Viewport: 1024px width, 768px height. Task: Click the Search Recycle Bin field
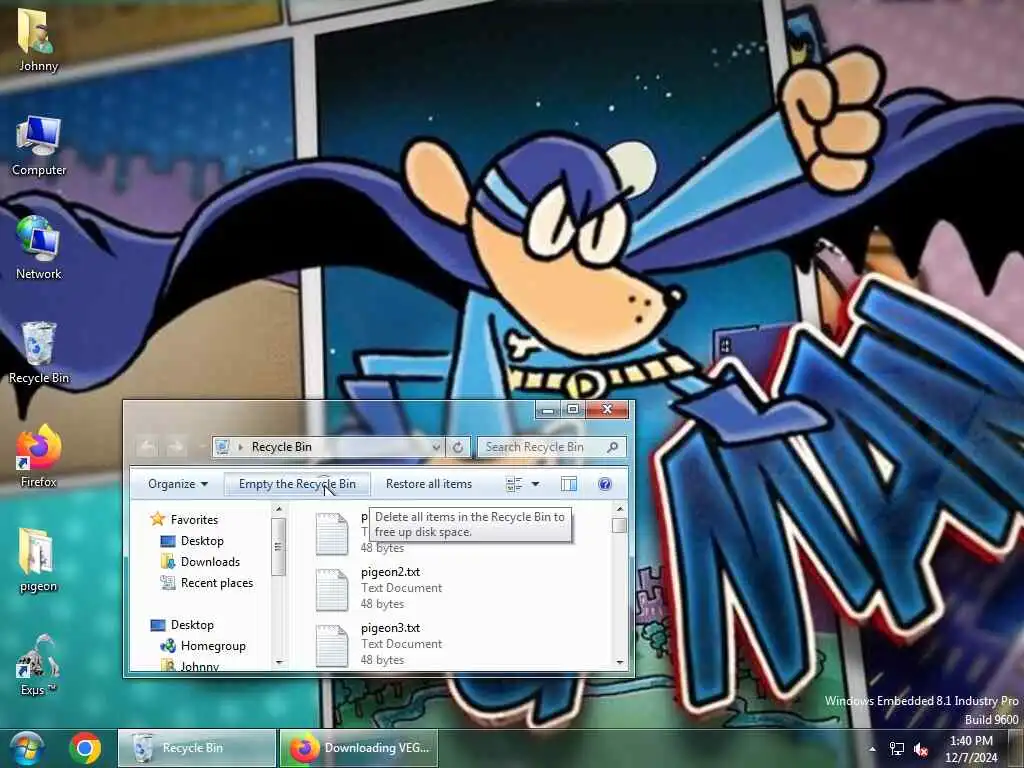click(552, 447)
